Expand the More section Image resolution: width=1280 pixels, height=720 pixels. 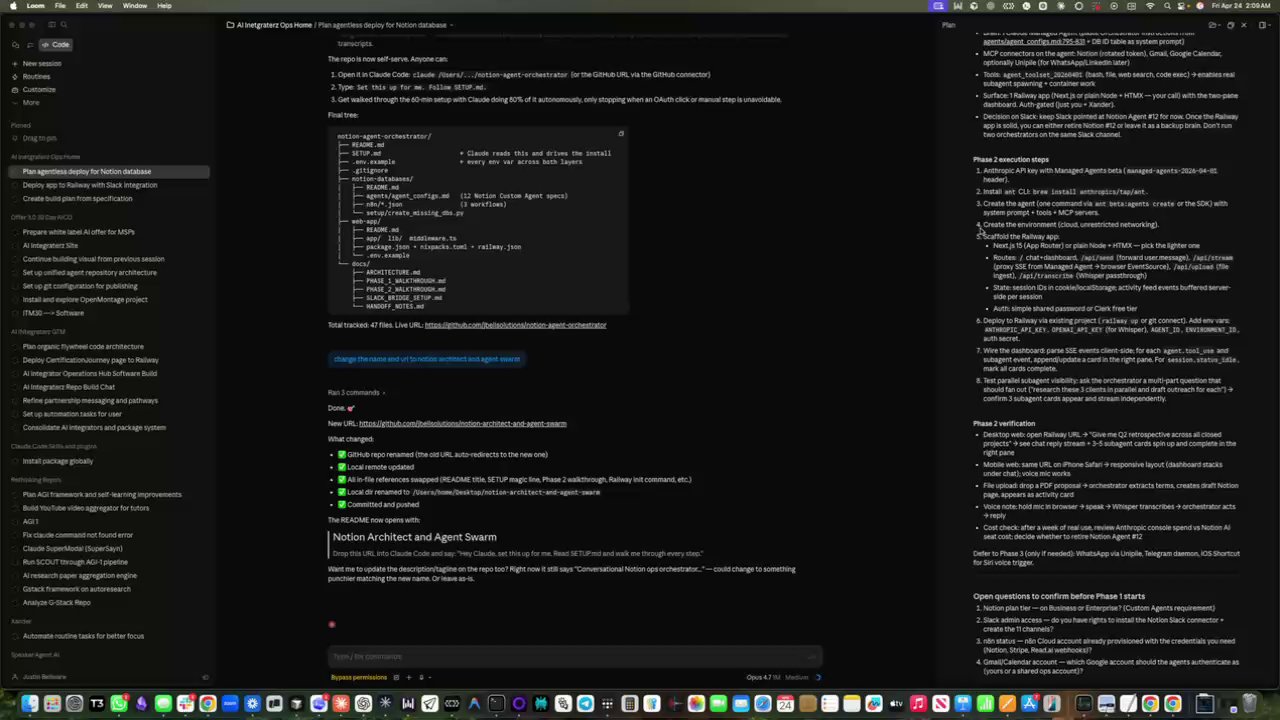point(31,103)
